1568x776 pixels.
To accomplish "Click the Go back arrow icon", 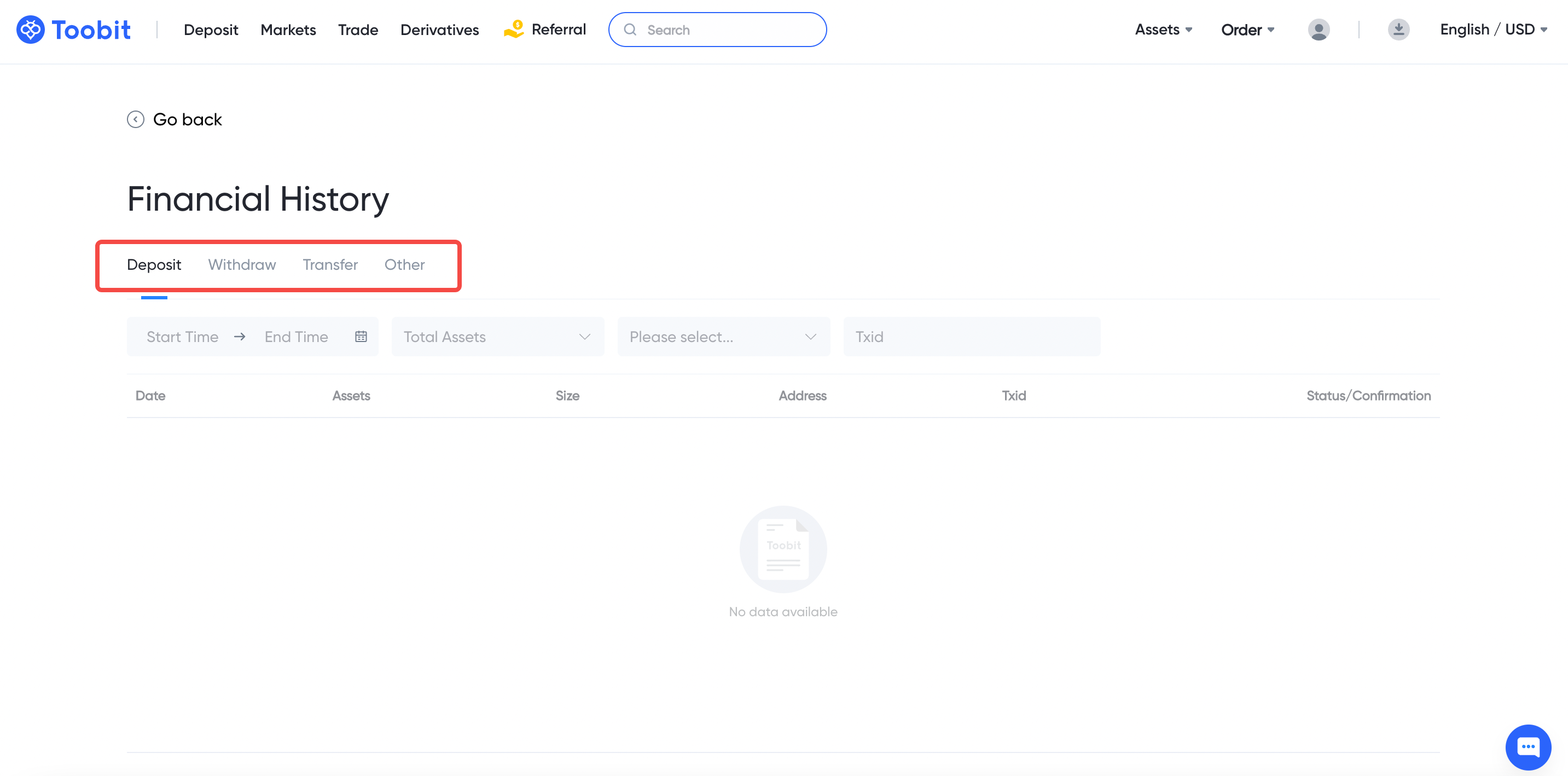I will (135, 119).
